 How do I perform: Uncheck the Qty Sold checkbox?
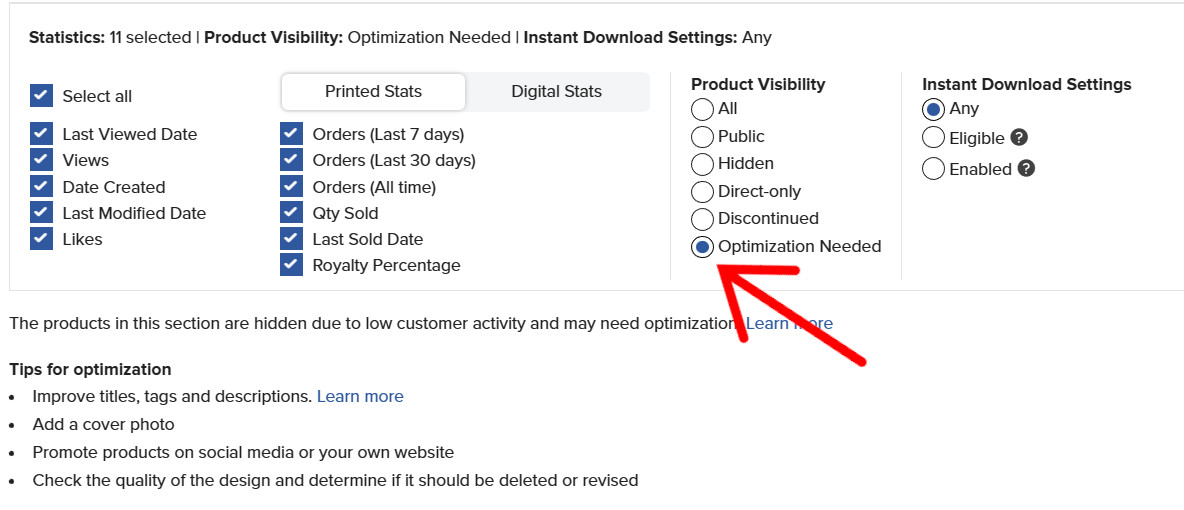[291, 213]
